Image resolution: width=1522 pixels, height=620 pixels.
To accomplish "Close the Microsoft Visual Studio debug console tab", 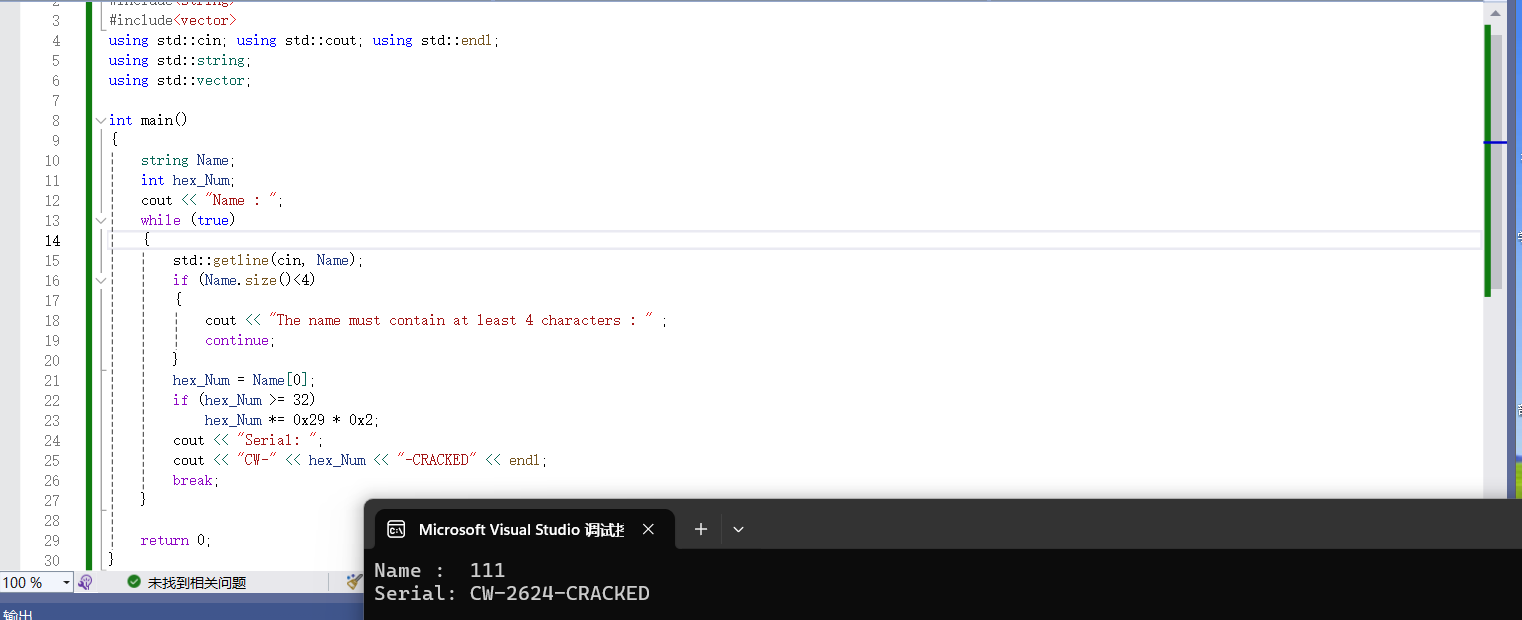I will coord(648,529).
